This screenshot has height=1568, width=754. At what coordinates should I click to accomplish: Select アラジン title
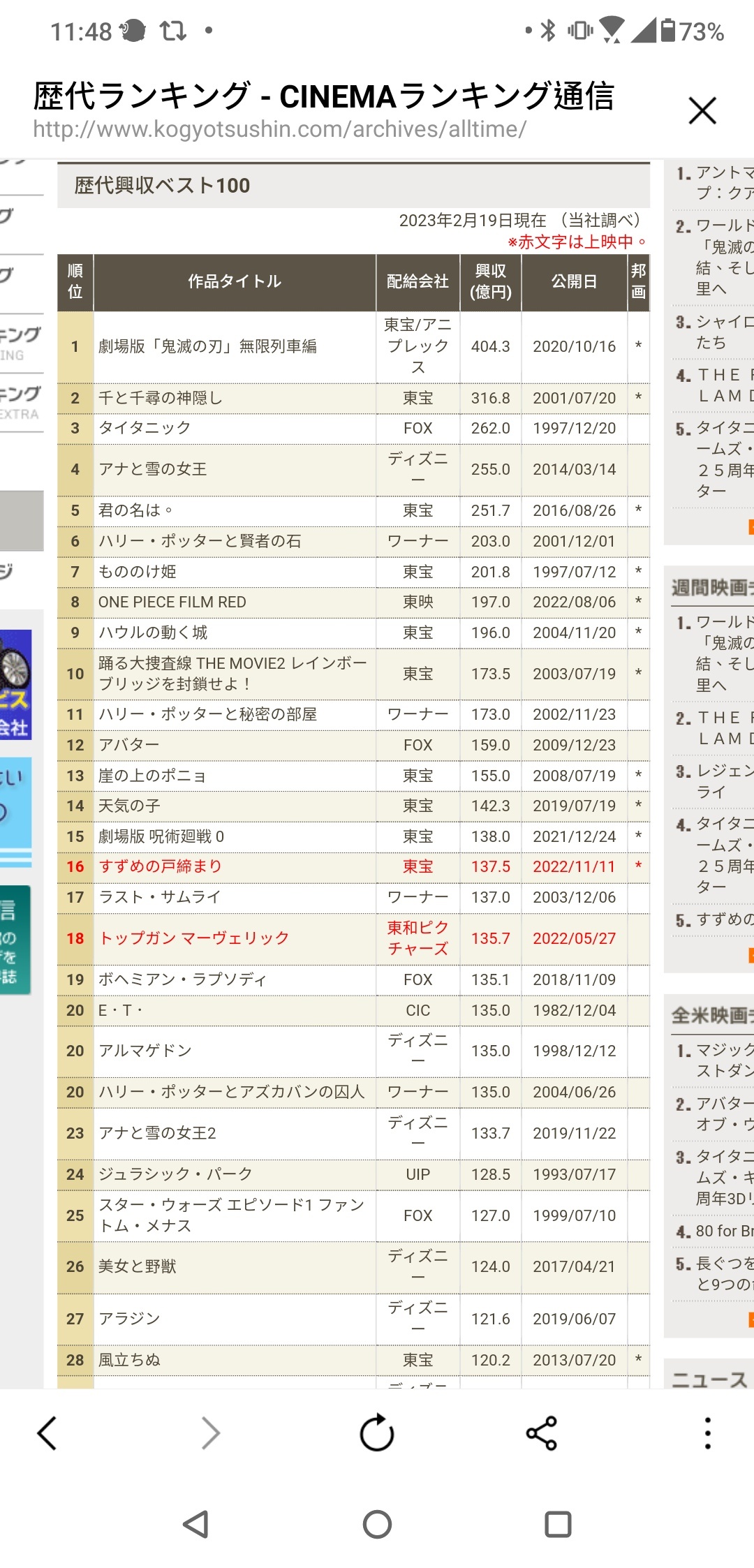129,1319
